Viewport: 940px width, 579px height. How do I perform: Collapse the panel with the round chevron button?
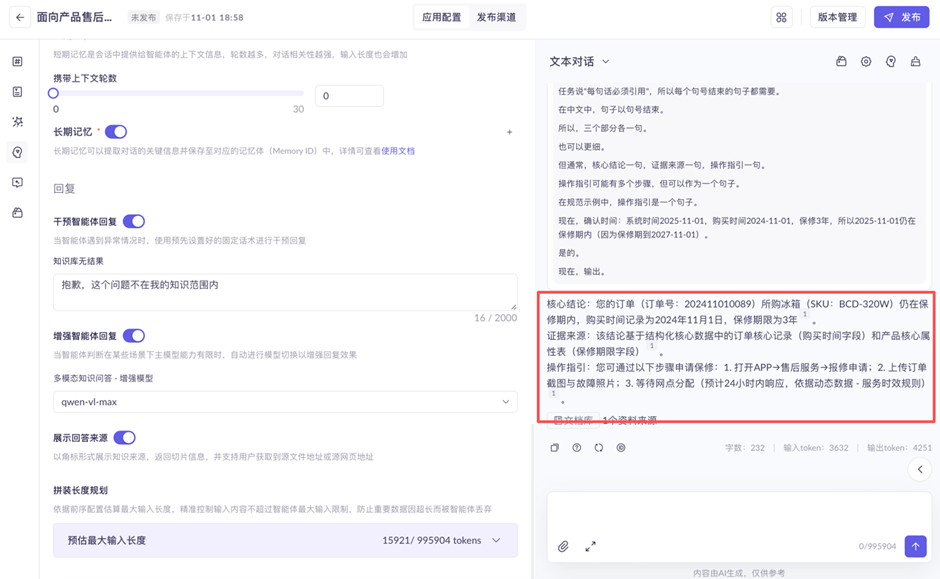click(x=920, y=469)
